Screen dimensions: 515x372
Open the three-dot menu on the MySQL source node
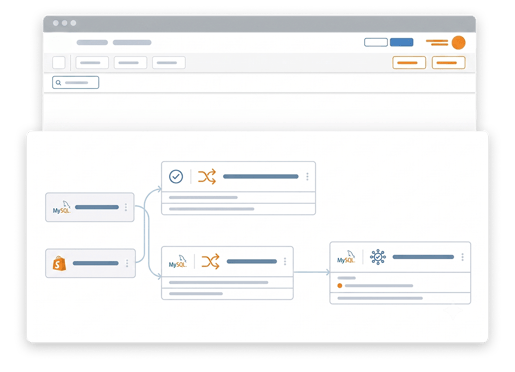pyautogui.click(x=126, y=207)
